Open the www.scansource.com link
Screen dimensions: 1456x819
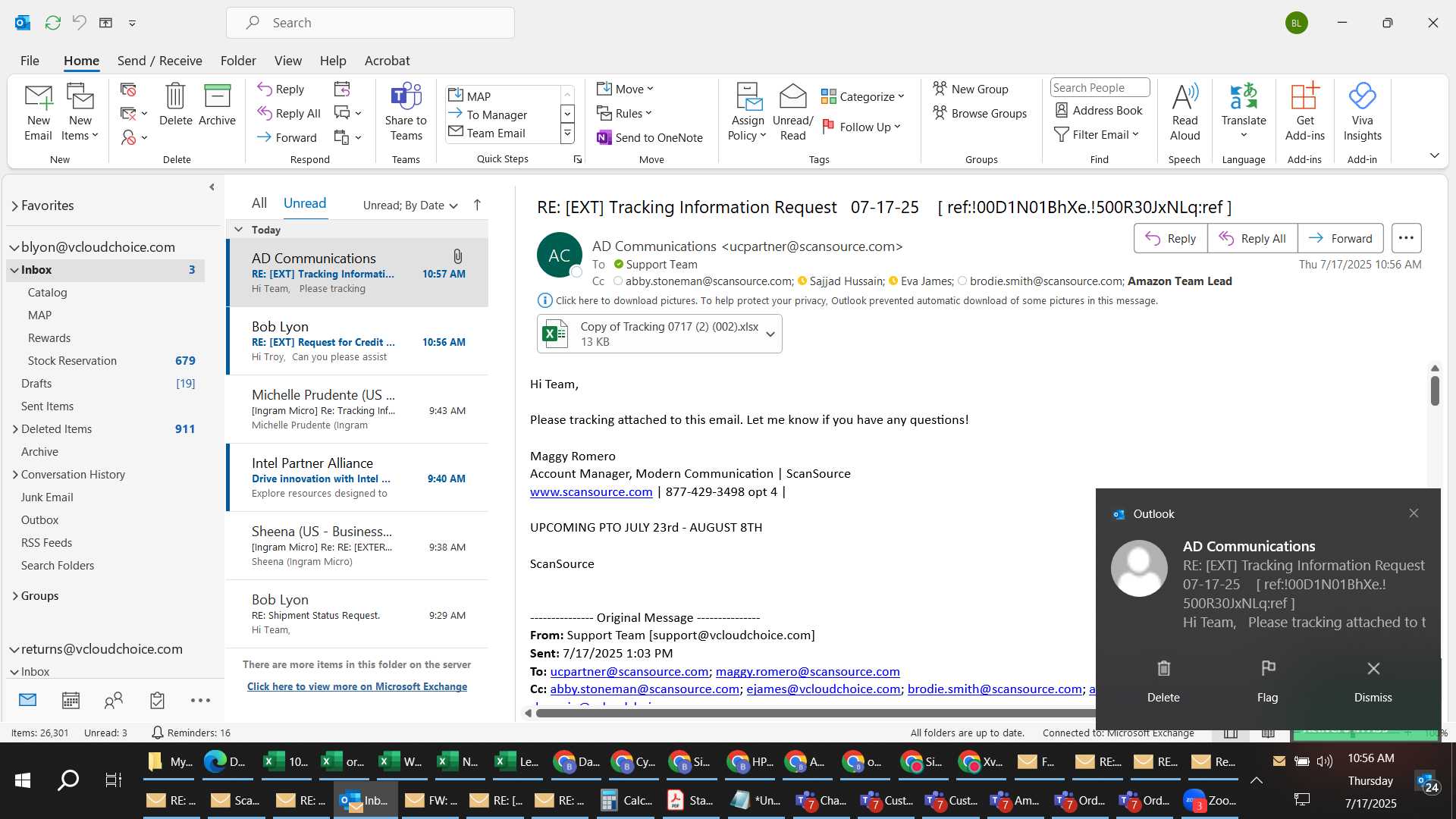pyautogui.click(x=591, y=492)
